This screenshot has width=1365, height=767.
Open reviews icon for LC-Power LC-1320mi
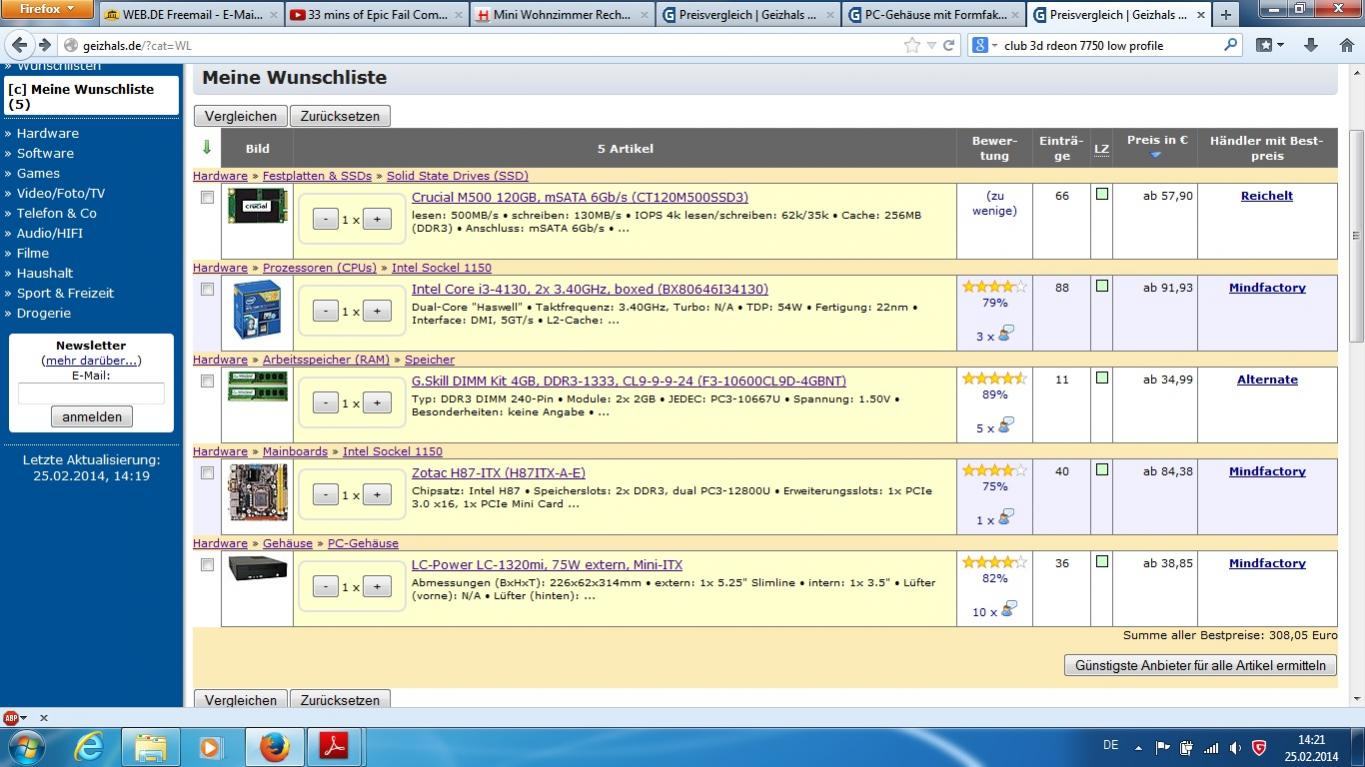click(x=1009, y=610)
